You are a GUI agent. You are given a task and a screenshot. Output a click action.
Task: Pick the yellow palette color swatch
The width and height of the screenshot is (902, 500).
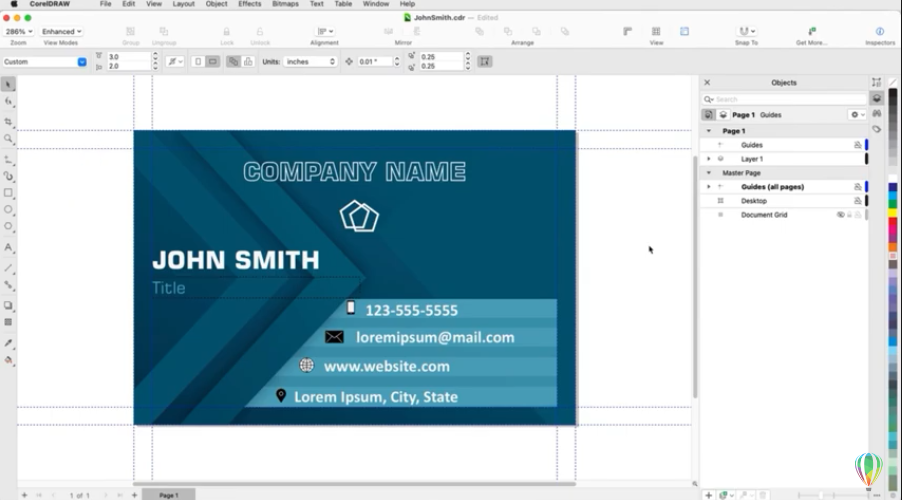892,213
